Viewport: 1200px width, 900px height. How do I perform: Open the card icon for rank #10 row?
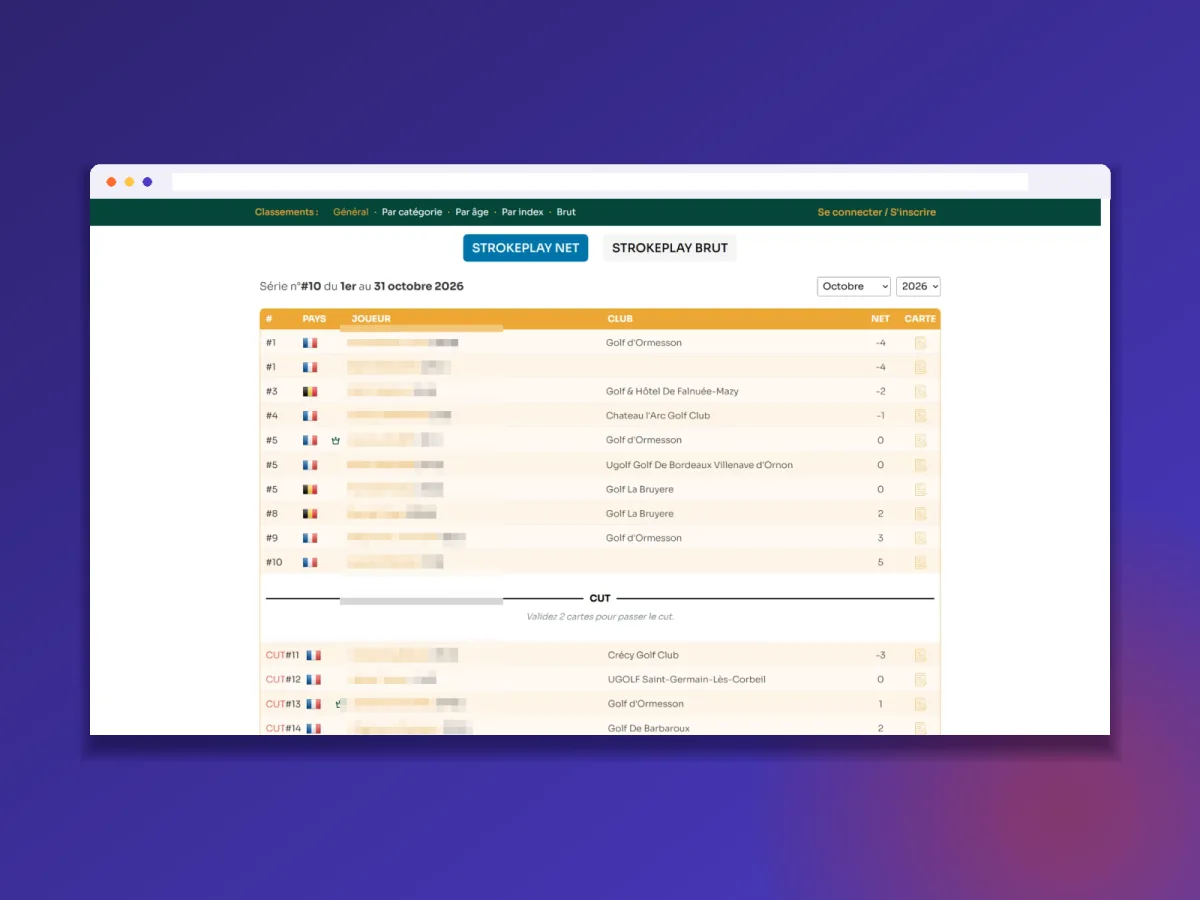[920, 563]
